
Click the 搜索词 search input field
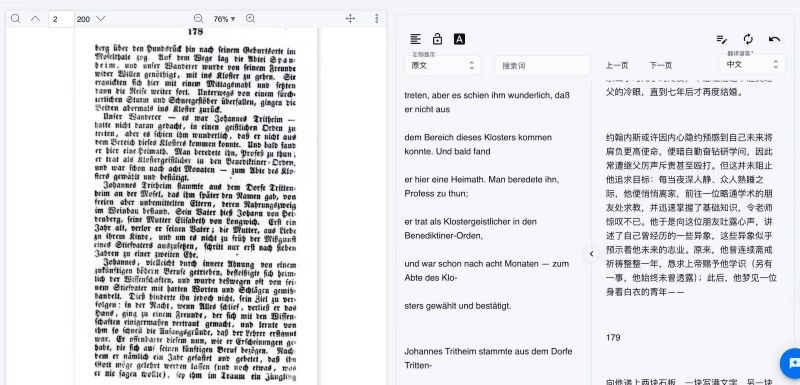pos(542,65)
